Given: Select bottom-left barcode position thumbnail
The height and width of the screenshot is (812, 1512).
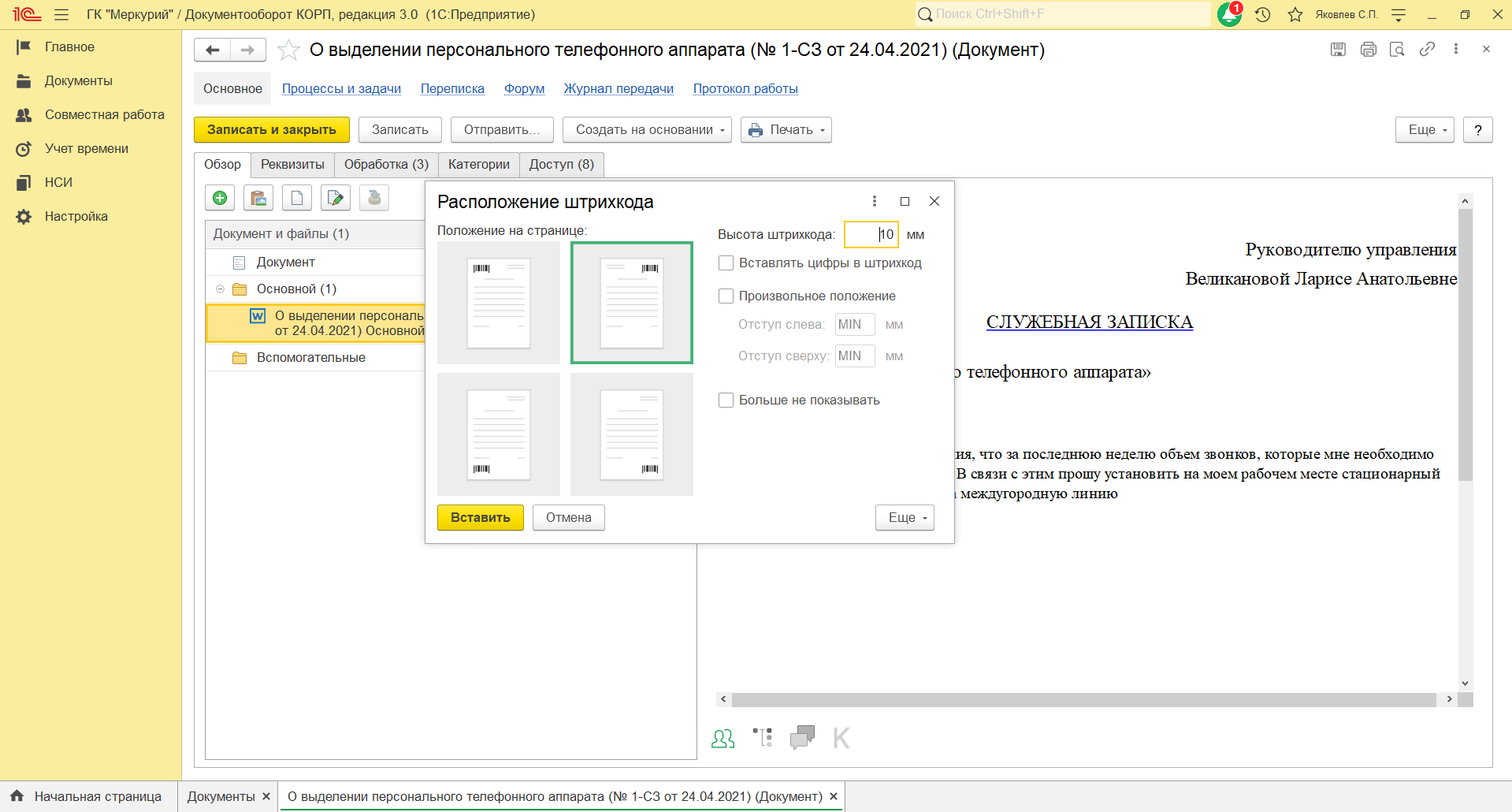Looking at the screenshot, I should pyautogui.click(x=499, y=434).
